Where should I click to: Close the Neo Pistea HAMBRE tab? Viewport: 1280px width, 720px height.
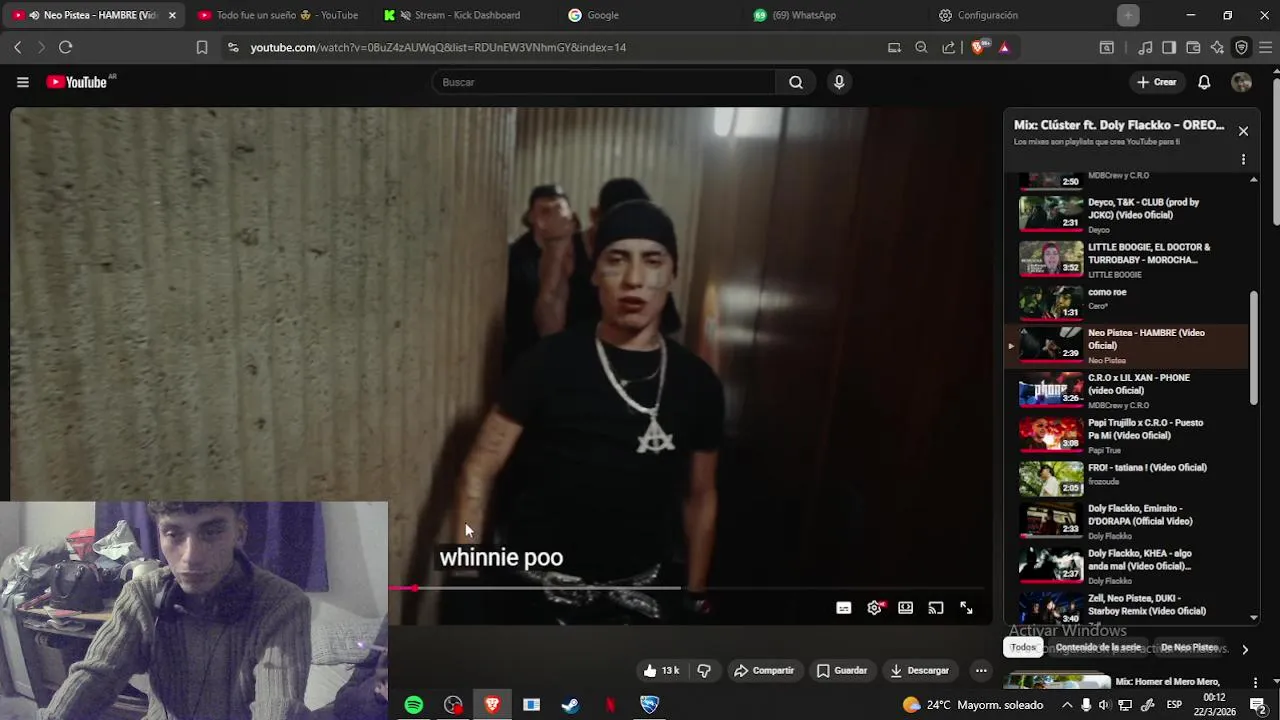tap(172, 15)
